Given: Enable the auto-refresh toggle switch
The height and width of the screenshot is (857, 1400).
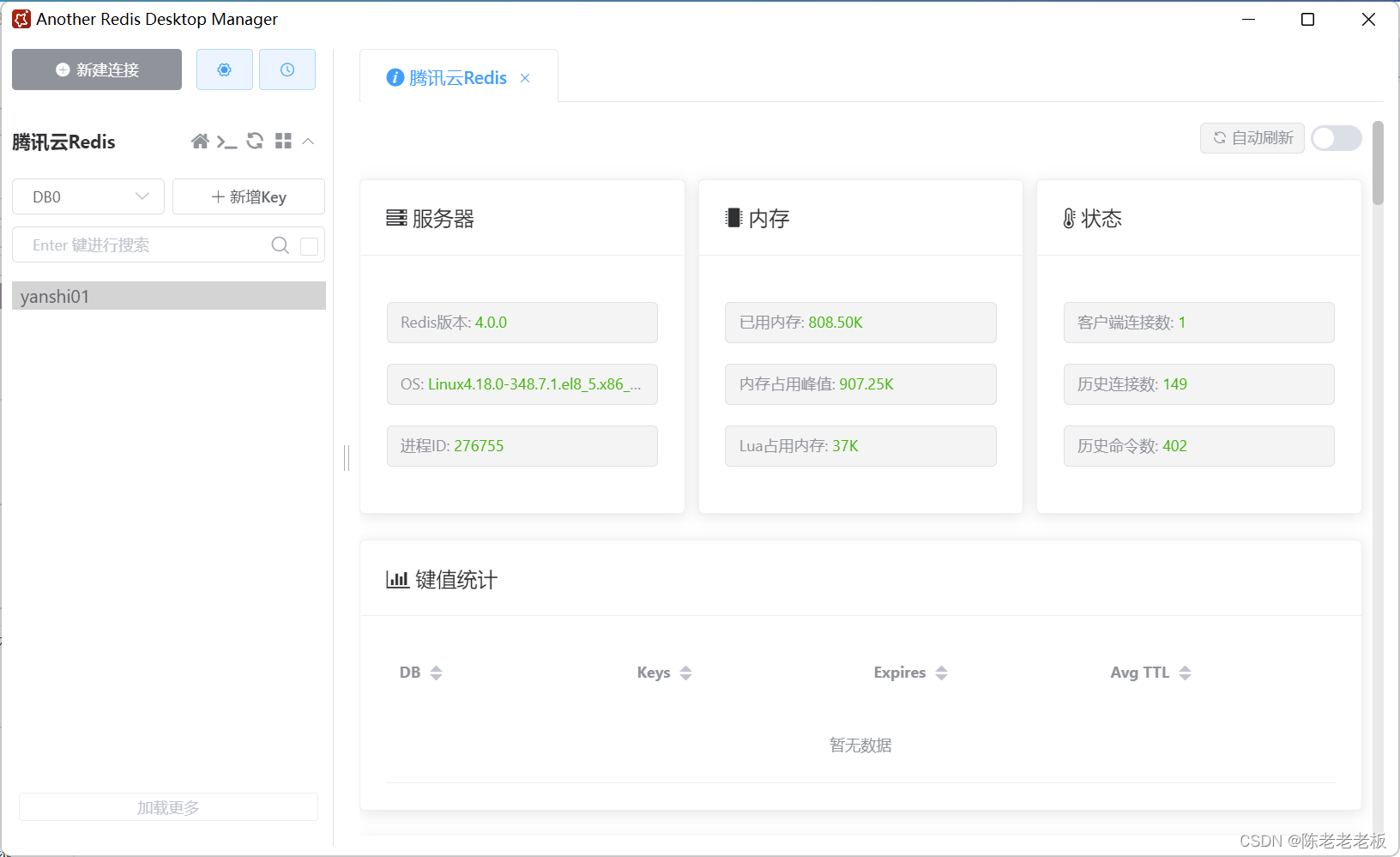Looking at the screenshot, I should [x=1335, y=138].
